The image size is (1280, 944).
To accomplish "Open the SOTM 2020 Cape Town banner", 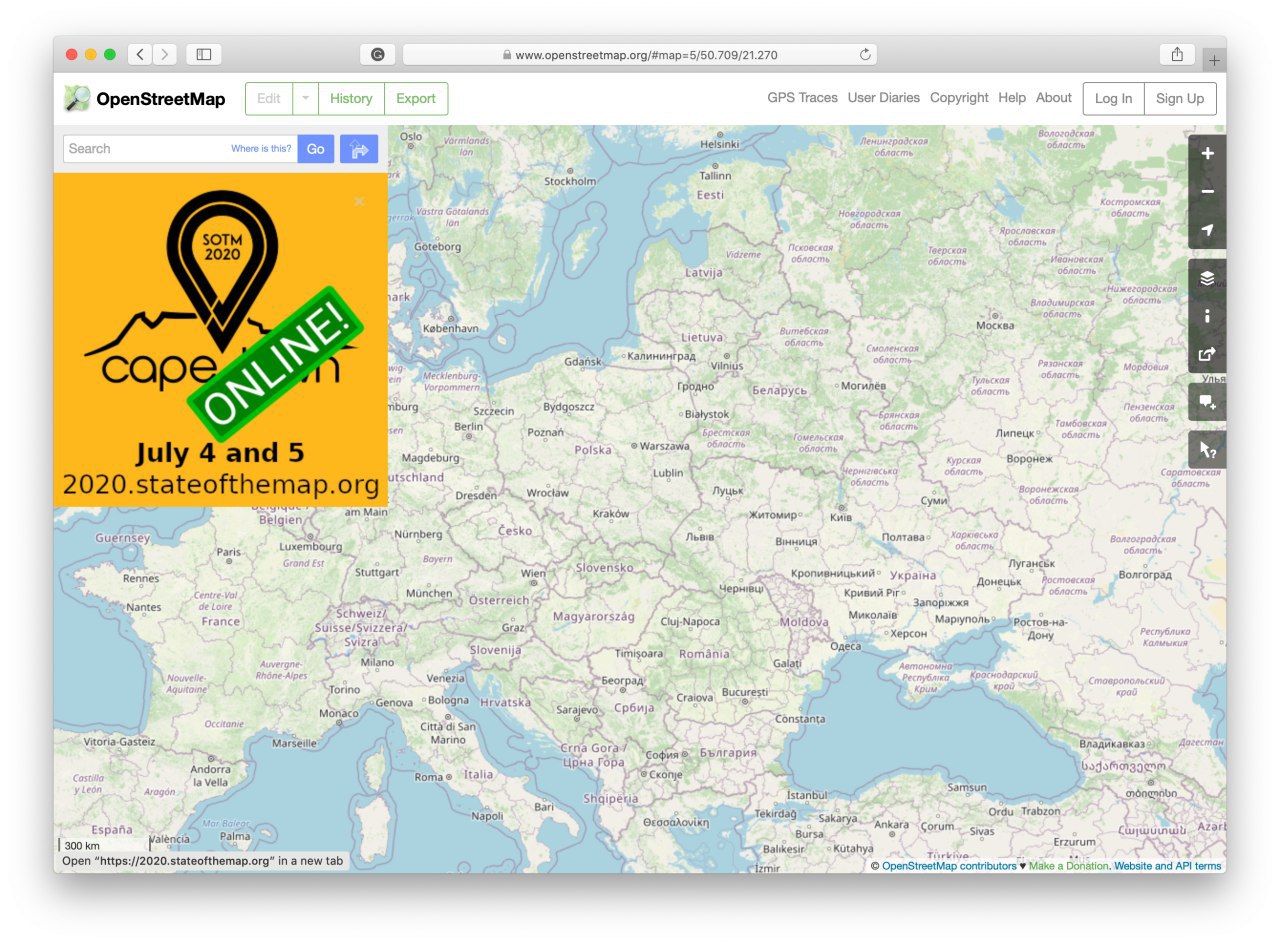I will pyautogui.click(x=220, y=340).
